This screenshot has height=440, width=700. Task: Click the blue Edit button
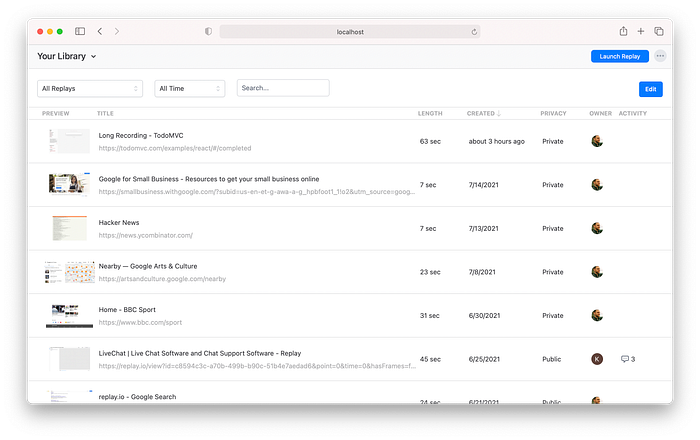click(x=650, y=89)
